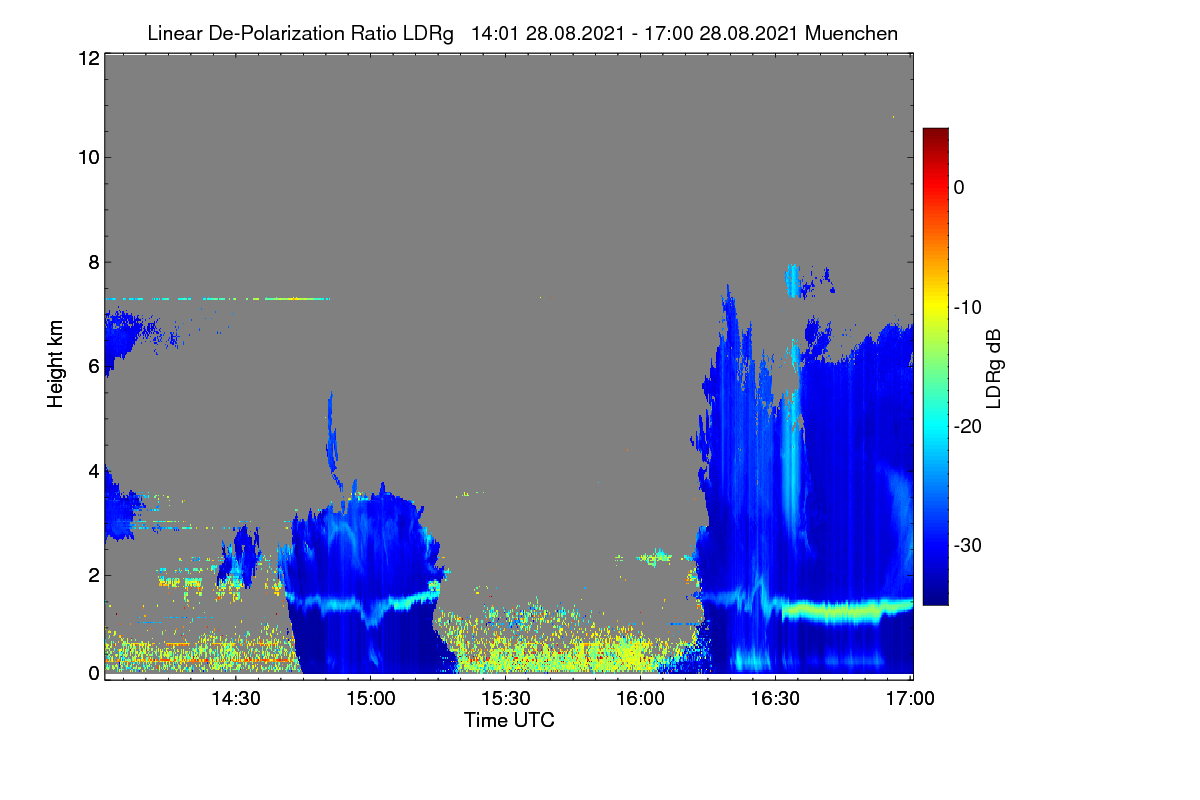This screenshot has width=1200, height=800.
Task: Click the y-axis tick label "8"
Action: [92, 262]
